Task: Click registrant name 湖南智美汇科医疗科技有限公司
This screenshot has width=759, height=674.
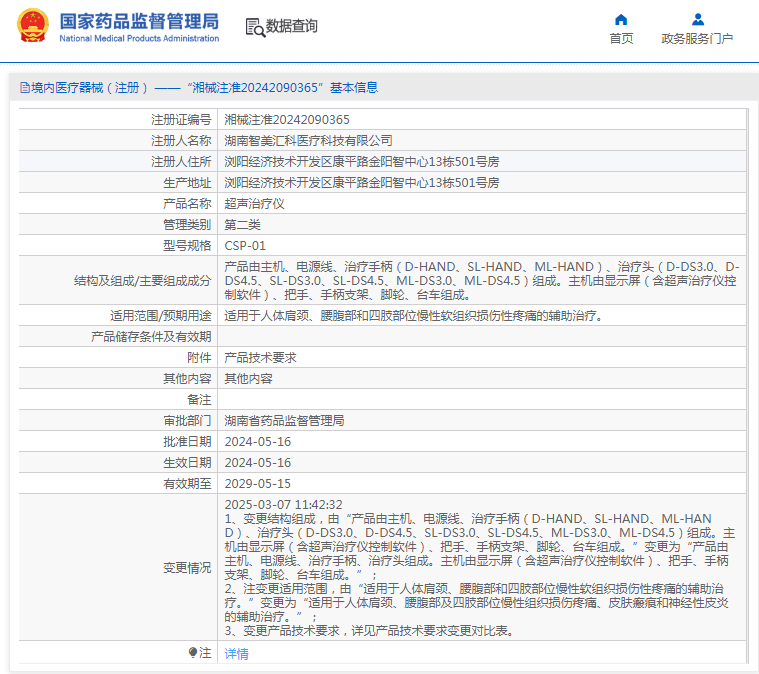Action: 308,140
